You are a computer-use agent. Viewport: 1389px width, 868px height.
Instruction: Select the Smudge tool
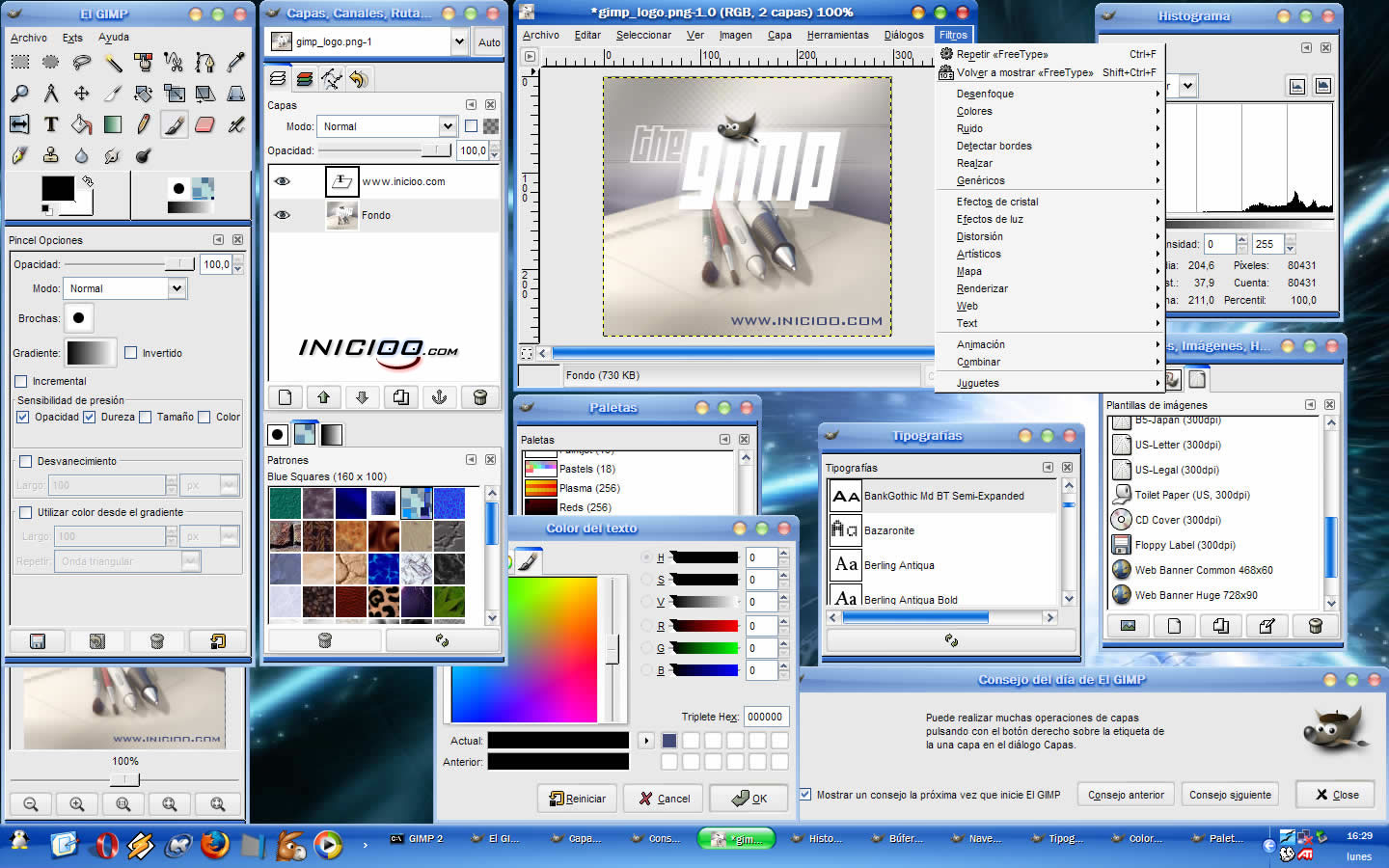[x=113, y=155]
